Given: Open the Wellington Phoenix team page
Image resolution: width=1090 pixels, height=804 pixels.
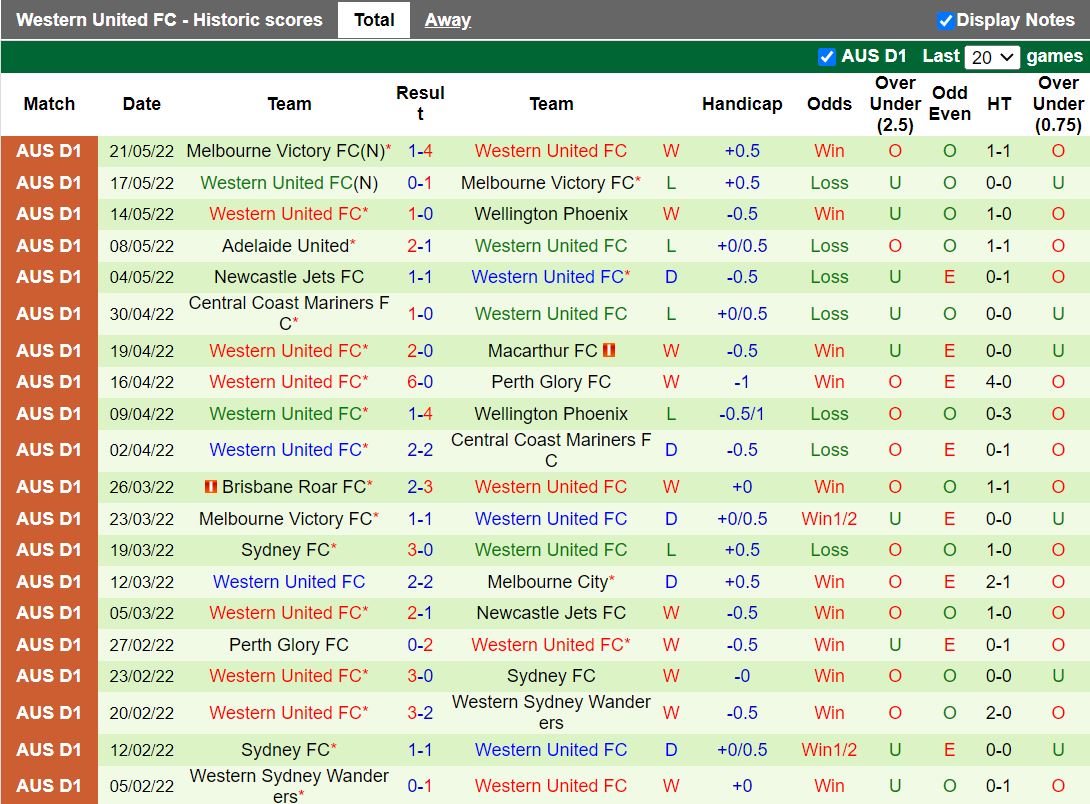Looking at the screenshot, I should pos(551,214).
